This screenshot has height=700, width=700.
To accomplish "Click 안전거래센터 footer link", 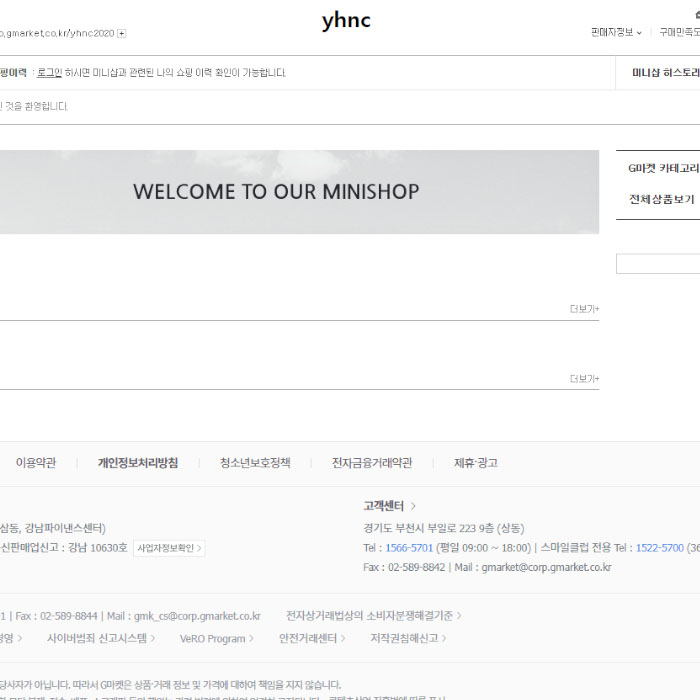I will click(x=312, y=638).
